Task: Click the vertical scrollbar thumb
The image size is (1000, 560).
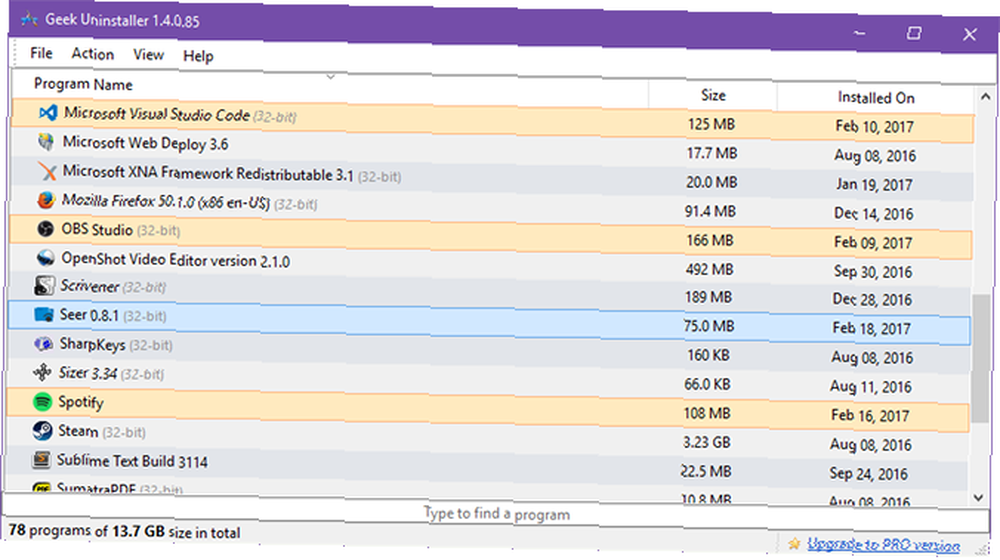Action: [x=982, y=358]
